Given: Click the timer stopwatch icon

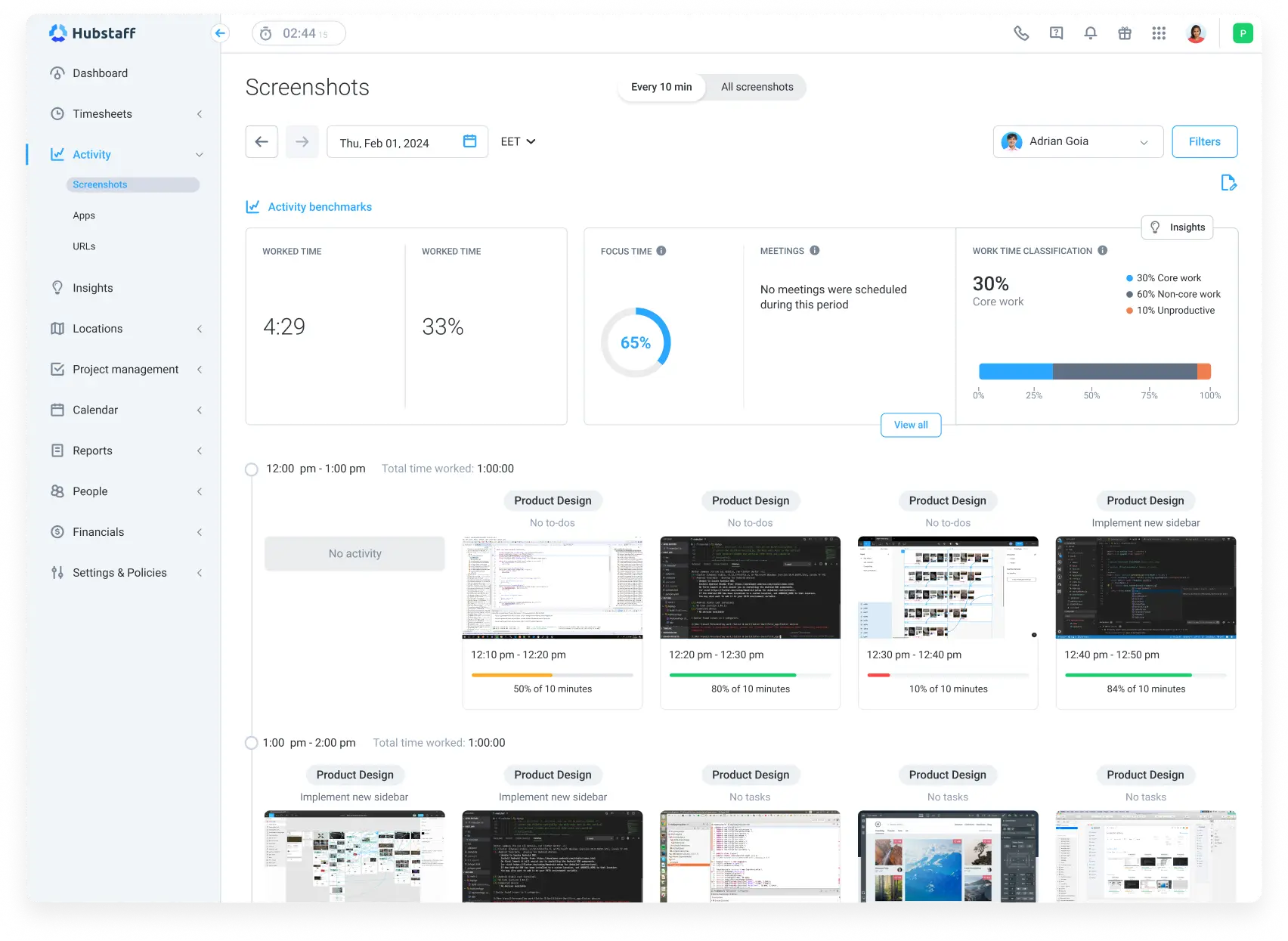Looking at the screenshot, I should click(266, 33).
